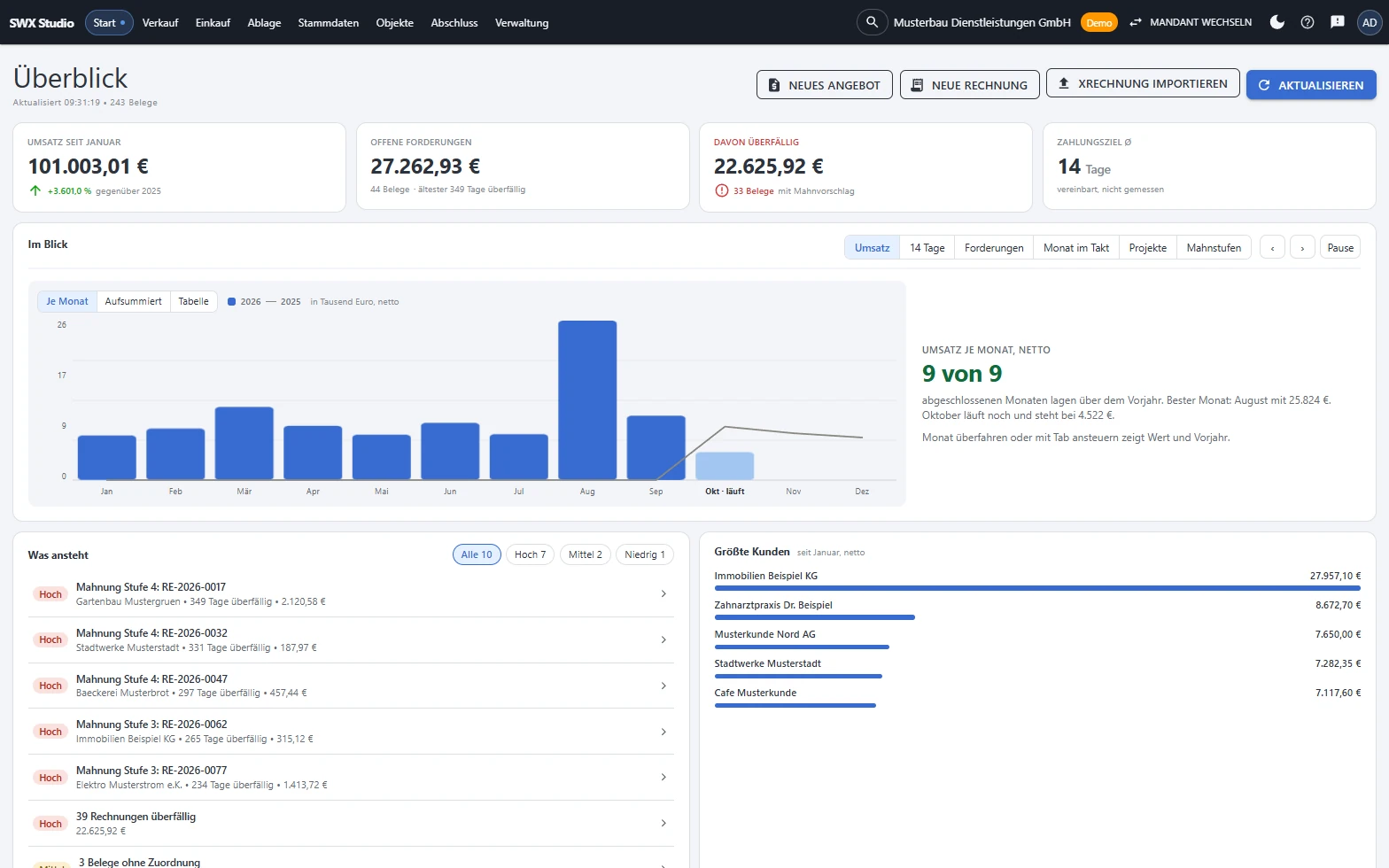This screenshot has height=868, width=1389.
Task: Click the Mandant wechseln swap icon
Action: [1136, 22]
